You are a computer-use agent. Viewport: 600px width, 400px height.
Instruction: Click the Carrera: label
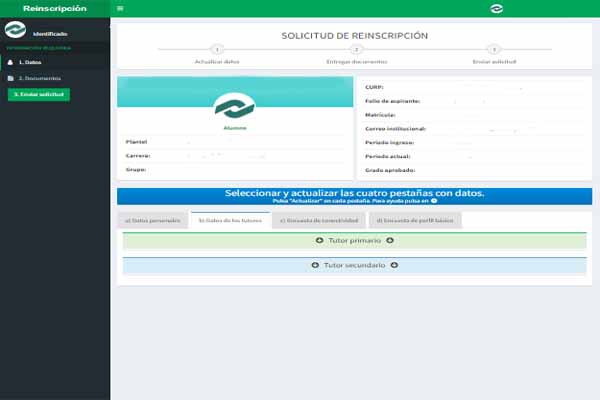coord(138,156)
